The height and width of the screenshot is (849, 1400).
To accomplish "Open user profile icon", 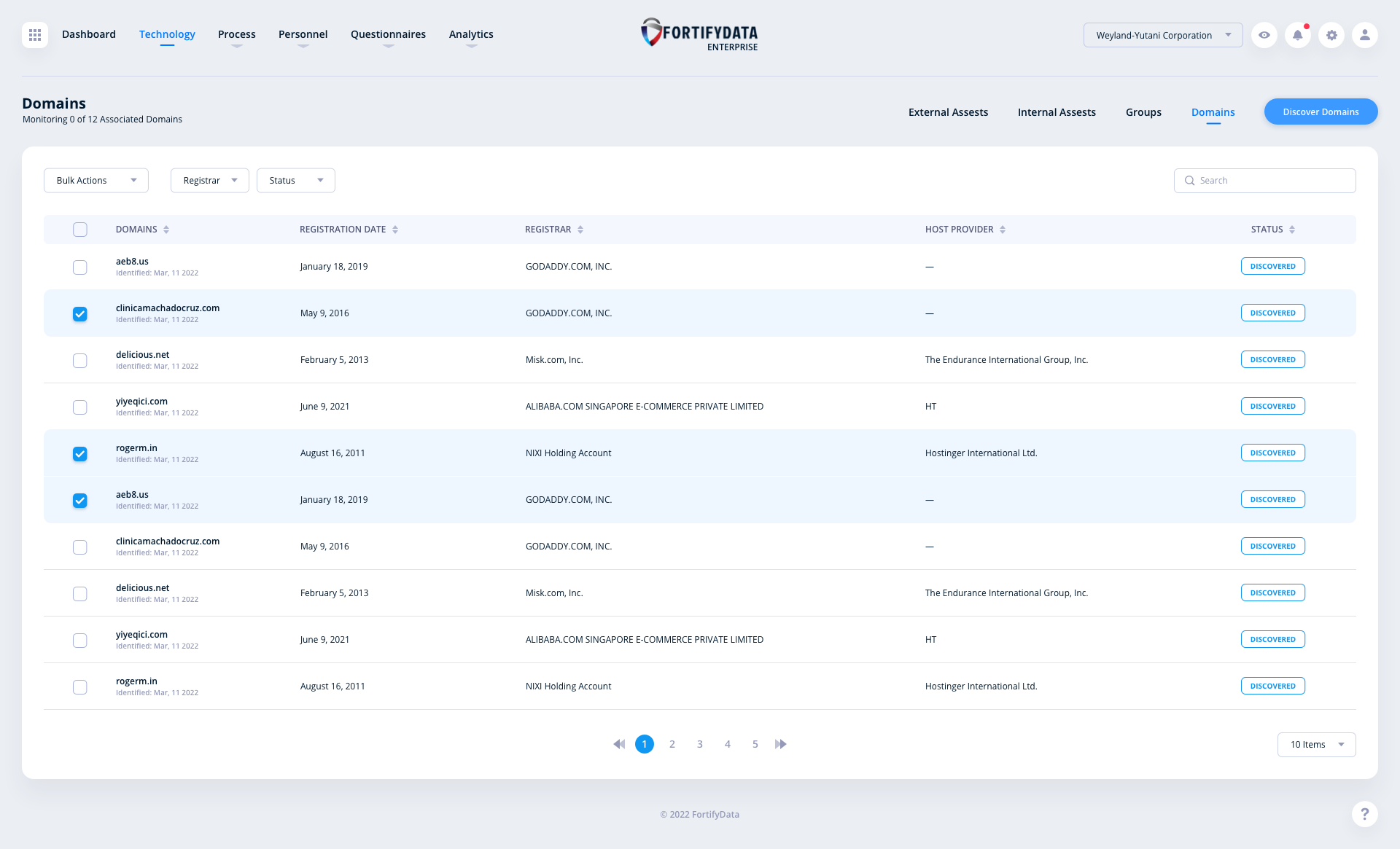I will [1365, 35].
